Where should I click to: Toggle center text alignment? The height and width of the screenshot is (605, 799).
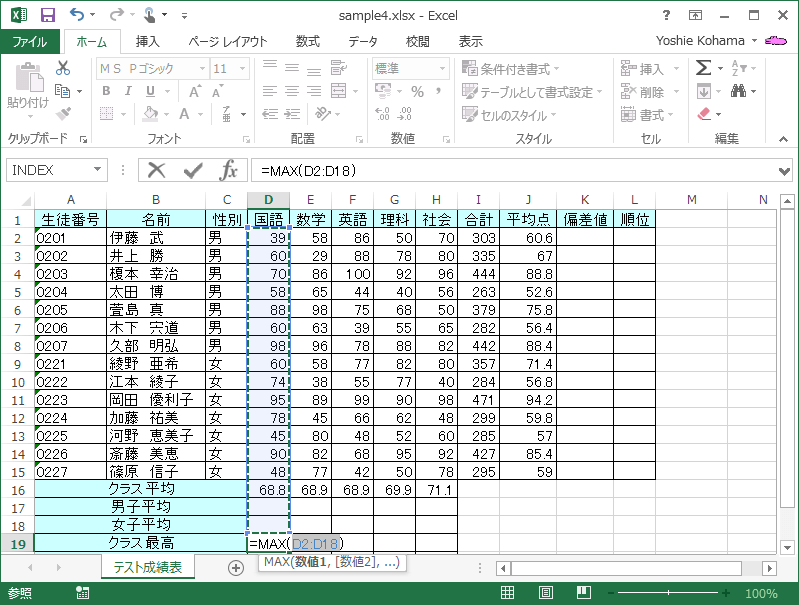click(x=292, y=91)
